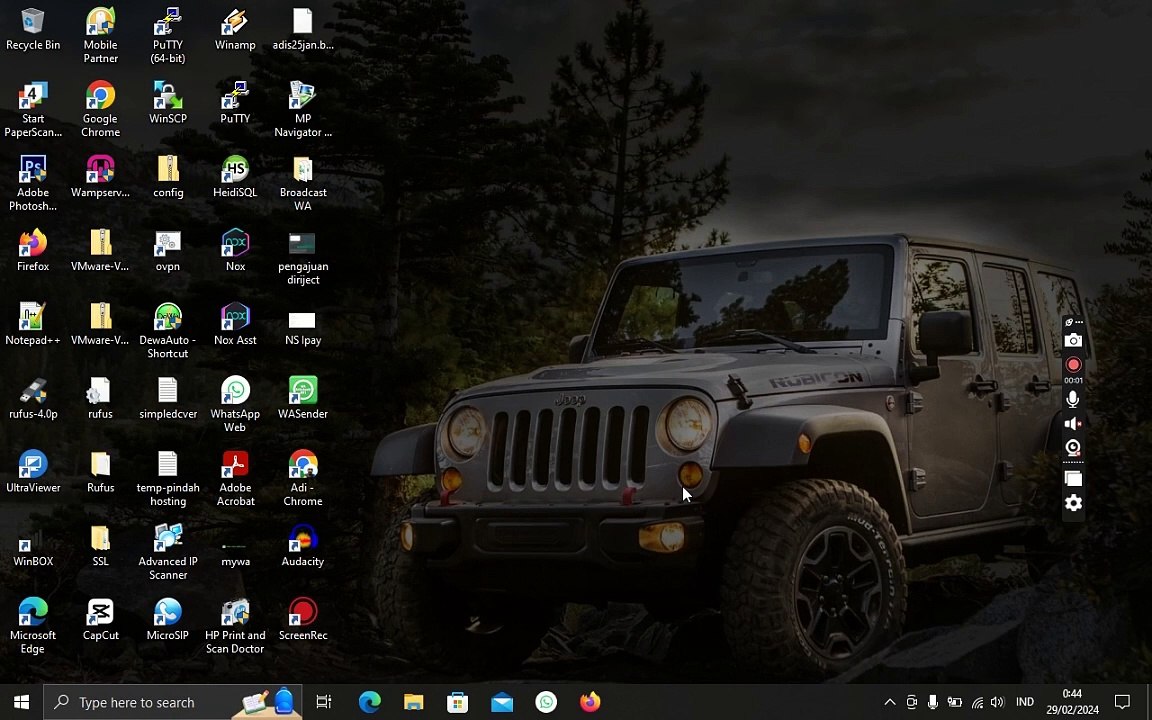
Task: Select the UltraViewer desktop icon
Action: coord(33,472)
